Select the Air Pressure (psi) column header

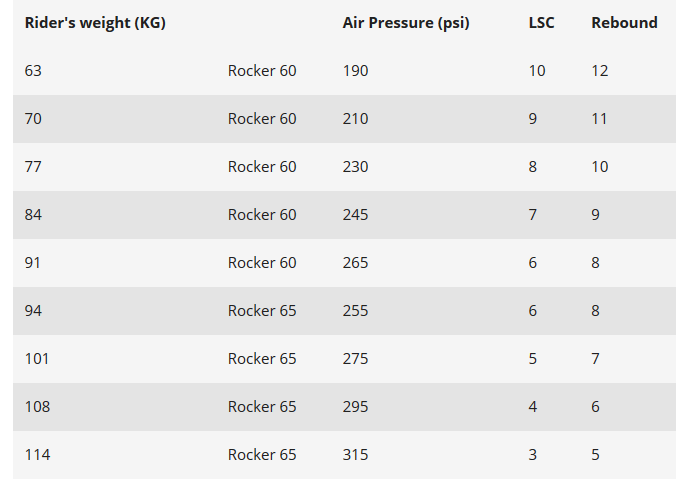click(406, 23)
